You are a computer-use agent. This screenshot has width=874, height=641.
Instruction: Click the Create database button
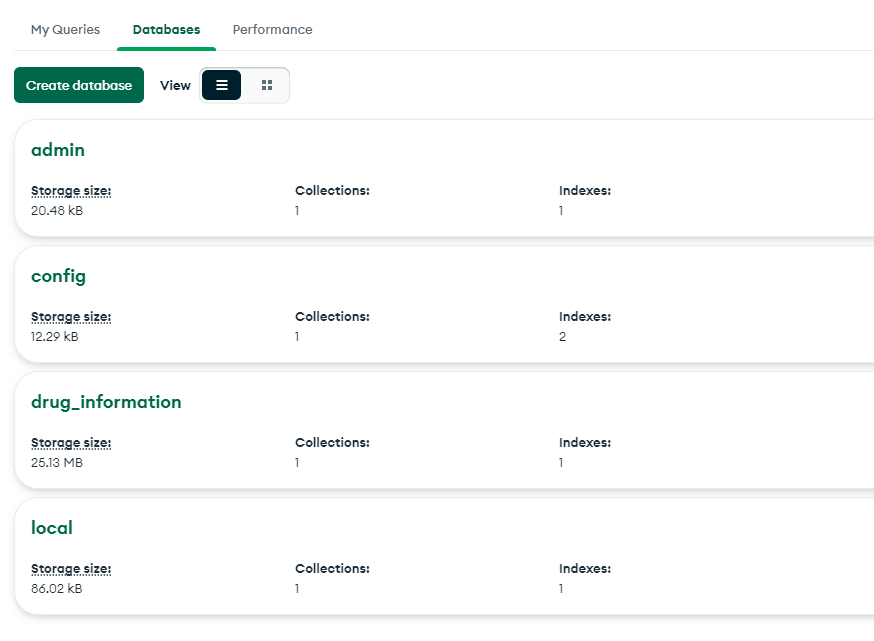tap(79, 85)
